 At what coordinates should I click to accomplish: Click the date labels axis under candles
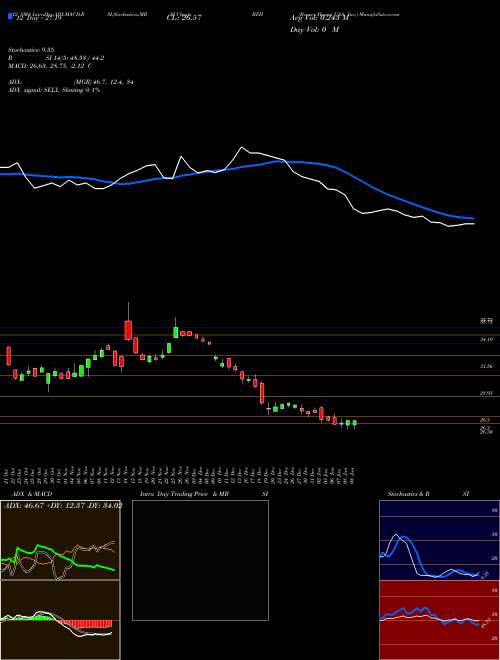[181, 474]
